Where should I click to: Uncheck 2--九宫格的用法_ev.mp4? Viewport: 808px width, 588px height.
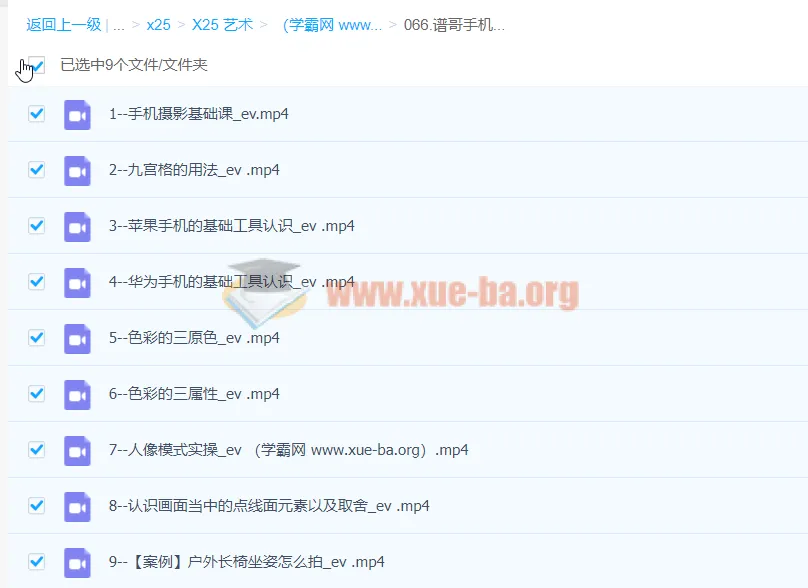point(36,170)
